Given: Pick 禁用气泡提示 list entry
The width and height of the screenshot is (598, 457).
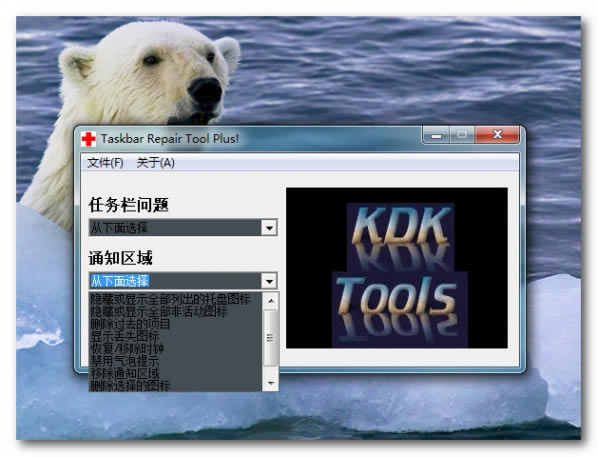Looking at the screenshot, I should 175,360.
